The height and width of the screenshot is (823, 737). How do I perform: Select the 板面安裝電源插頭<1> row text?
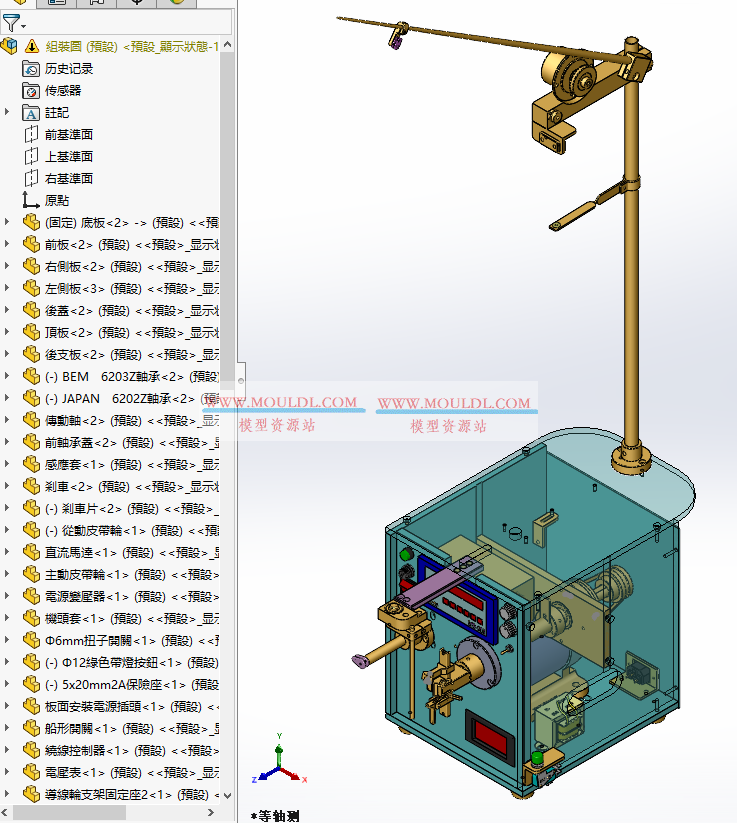[131, 706]
